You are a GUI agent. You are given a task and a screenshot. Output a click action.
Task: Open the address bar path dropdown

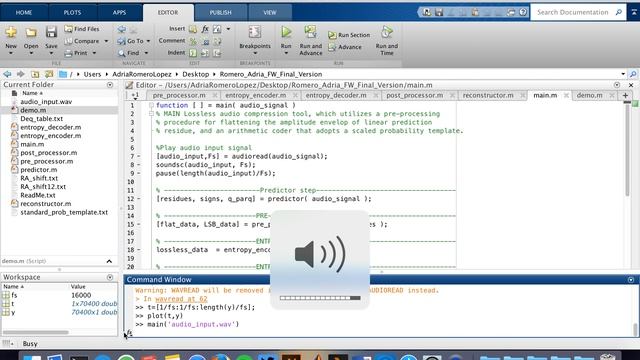click(623, 74)
